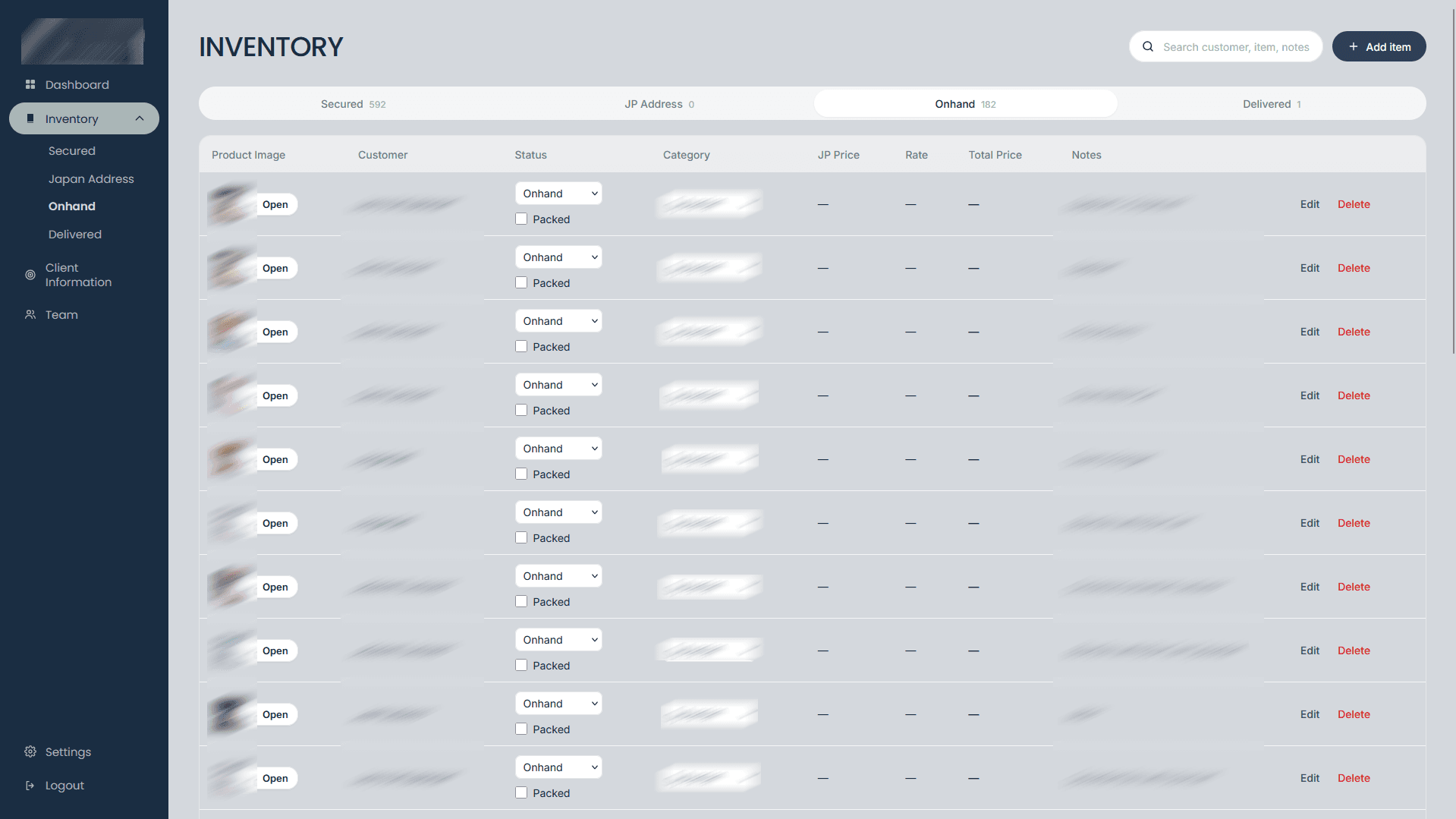The height and width of the screenshot is (819, 1456).
Task: Click the third row product thumbnail
Action: pos(231,332)
